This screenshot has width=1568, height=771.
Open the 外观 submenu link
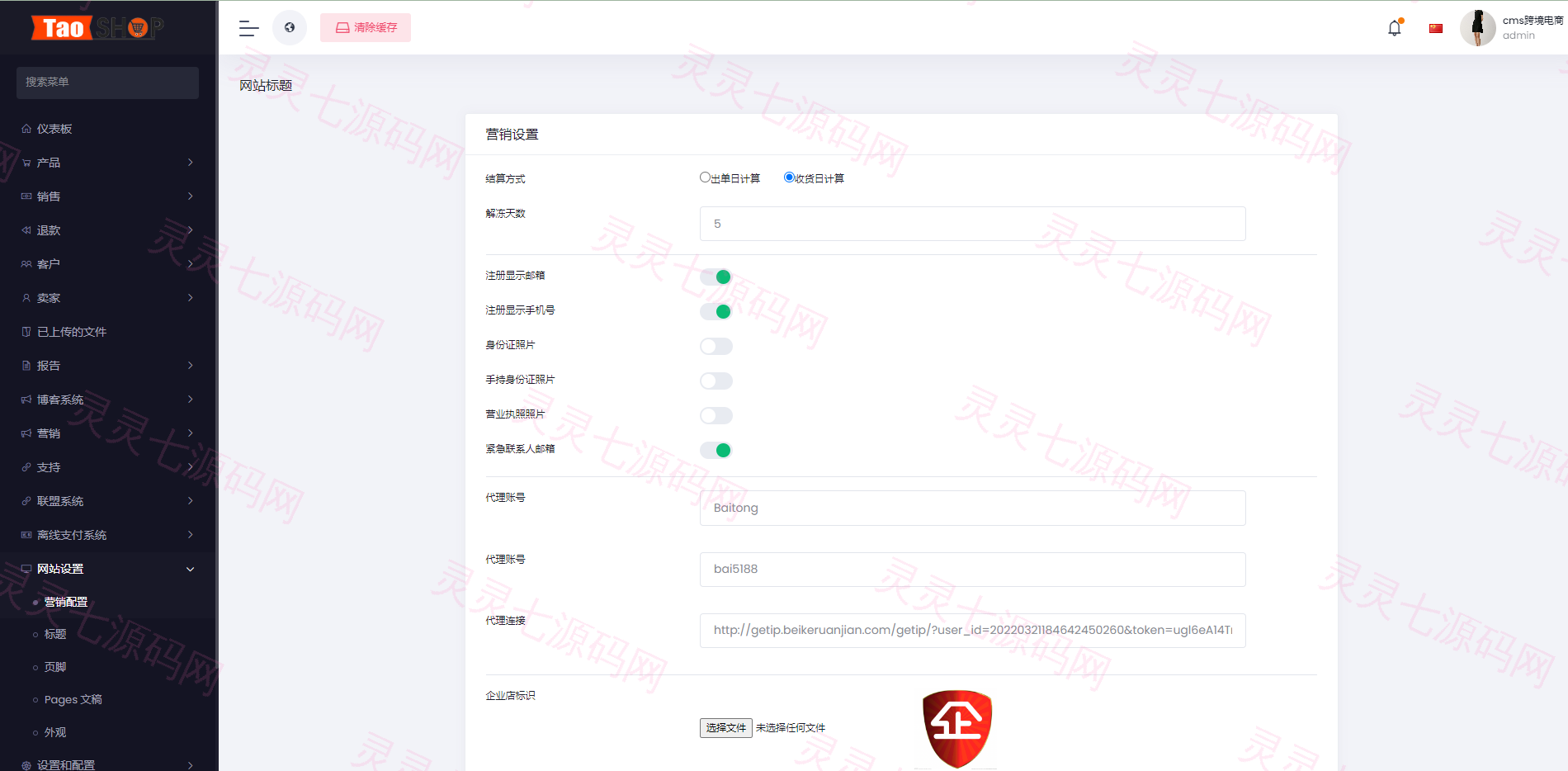(x=55, y=732)
